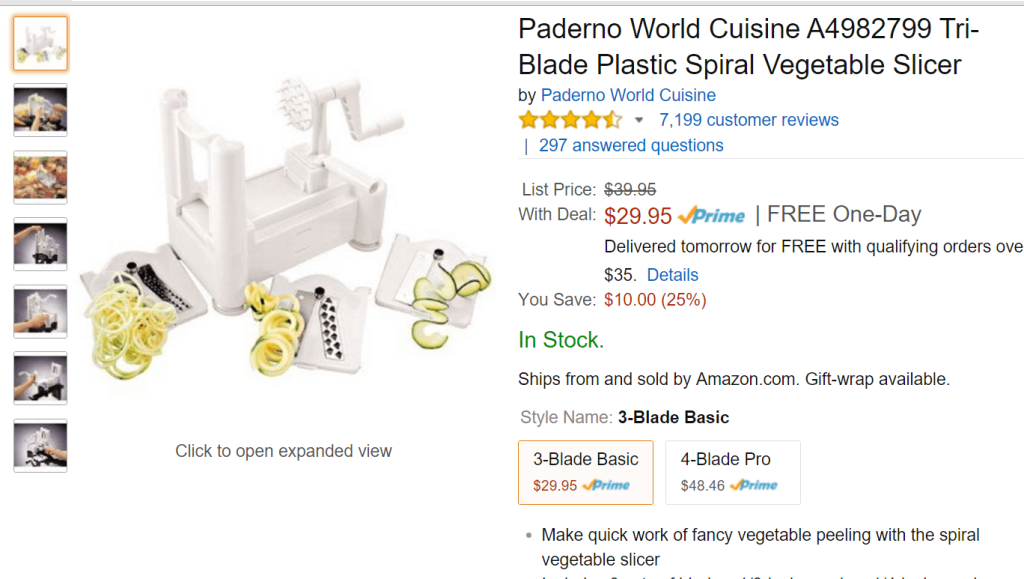
Task: Open the 297 answered questions link
Action: tap(630, 145)
